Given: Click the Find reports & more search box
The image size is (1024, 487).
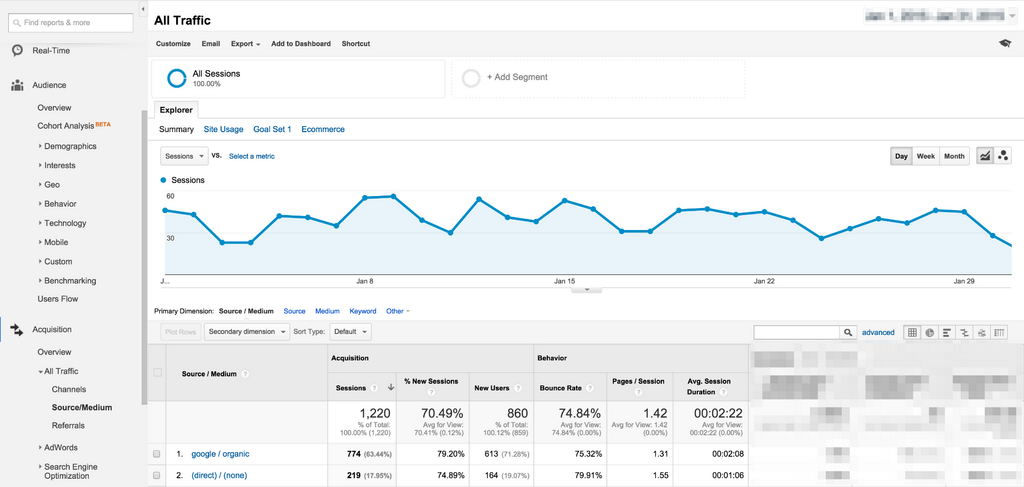Looking at the screenshot, I should click(71, 22).
